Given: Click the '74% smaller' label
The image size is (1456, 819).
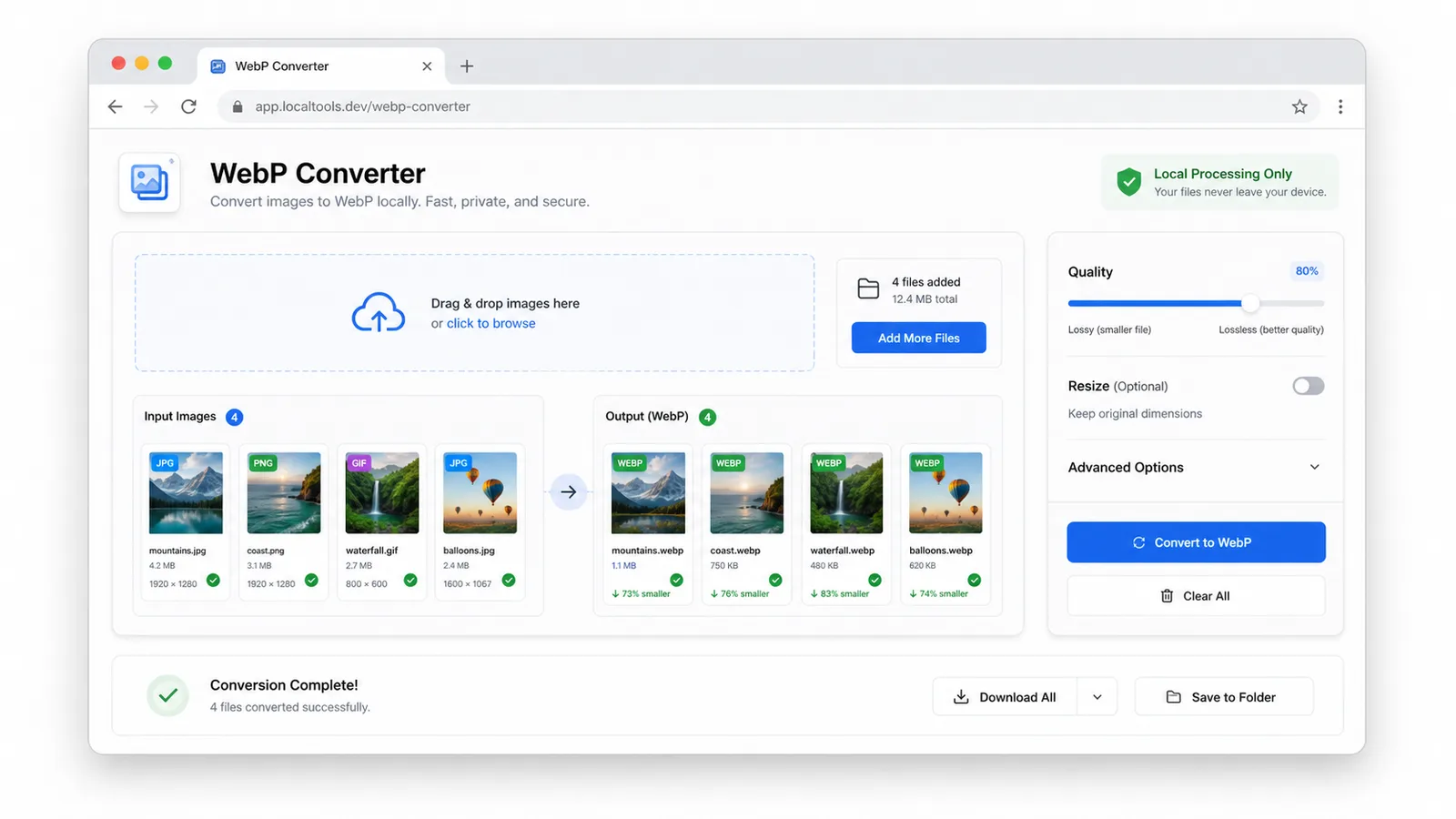Looking at the screenshot, I should pos(939,593).
